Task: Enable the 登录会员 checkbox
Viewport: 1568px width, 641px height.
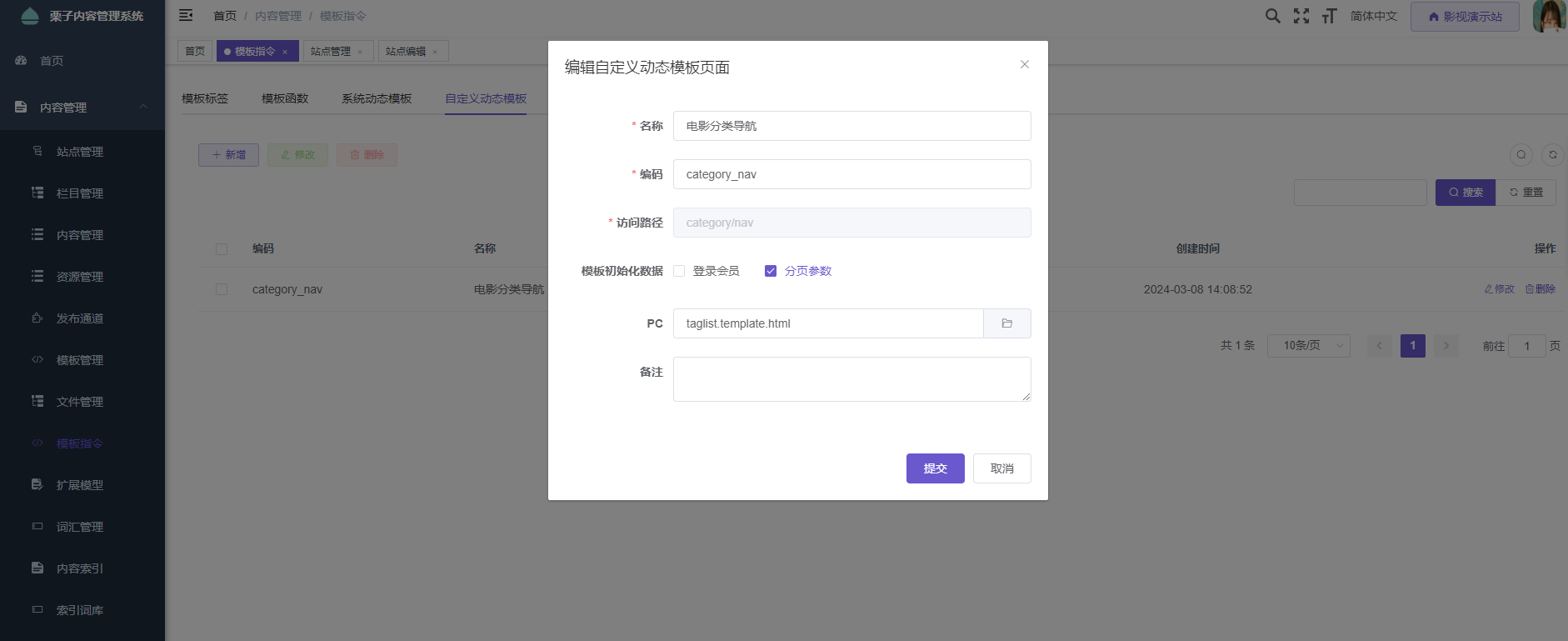Action: 679,271
